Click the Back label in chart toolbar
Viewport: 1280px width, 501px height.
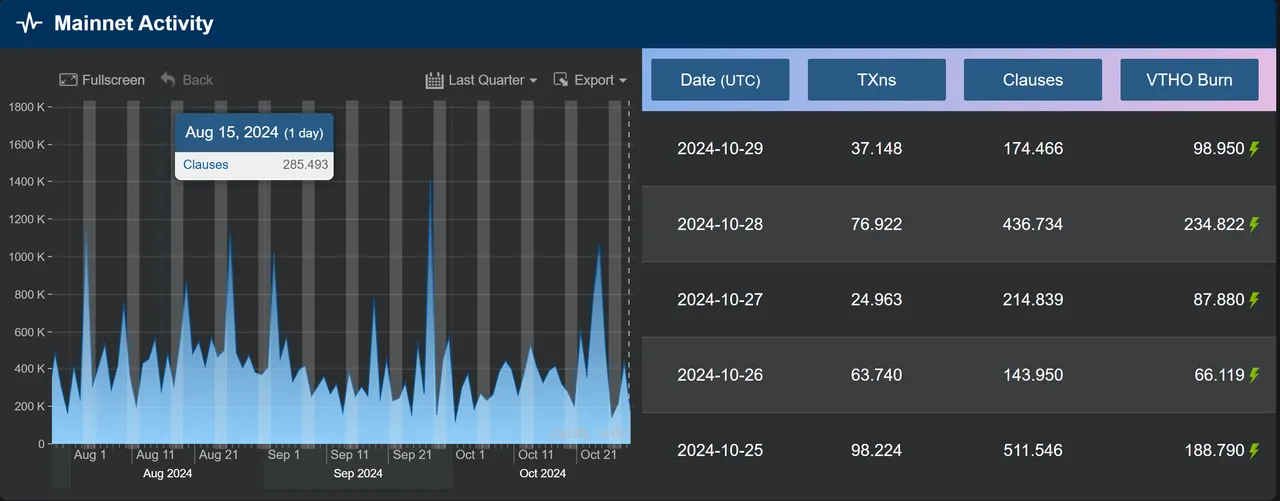(x=197, y=80)
